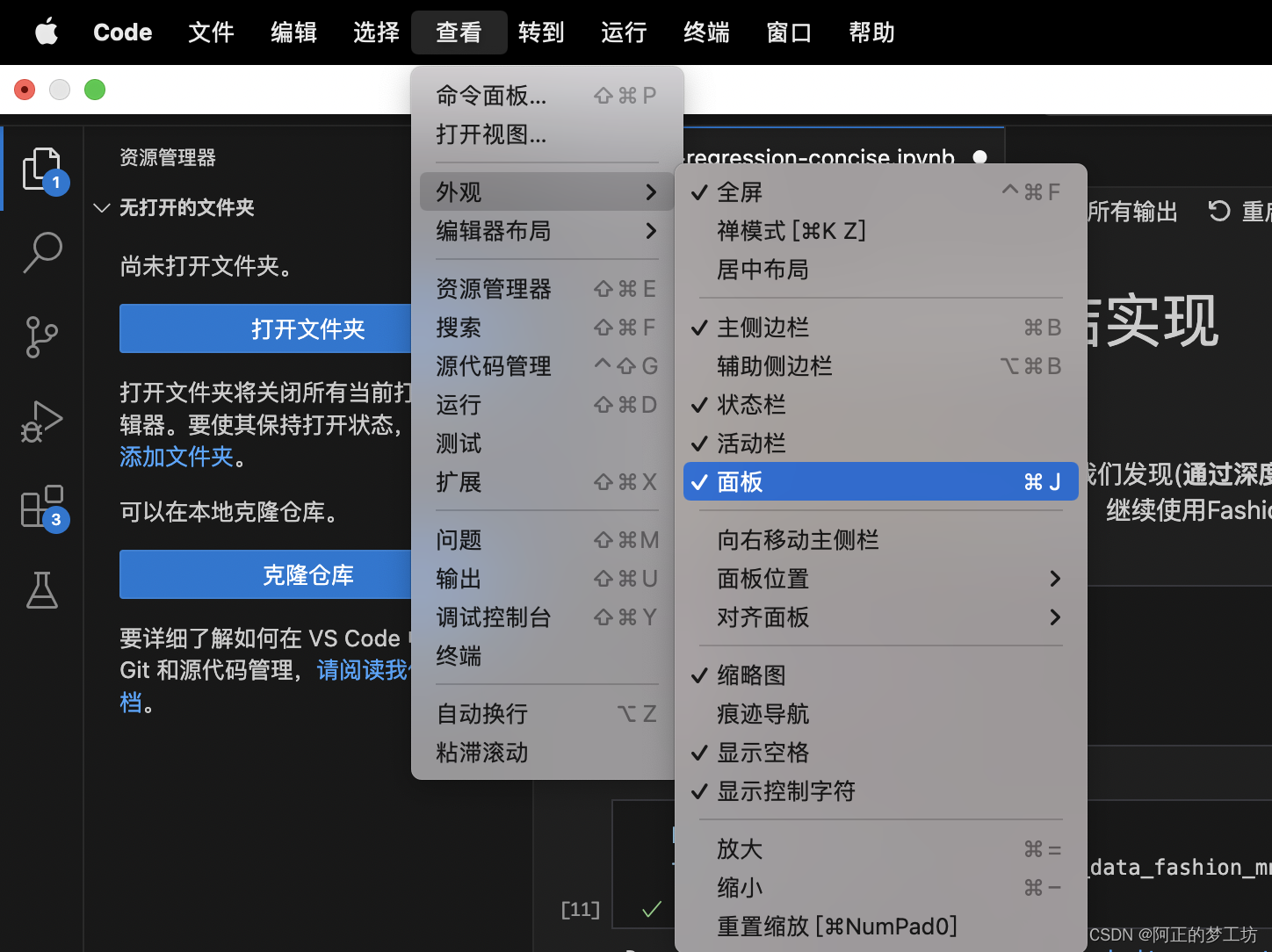This screenshot has width=1272, height=952.
Task: Open the Source Control branch icon
Action: tap(42, 337)
